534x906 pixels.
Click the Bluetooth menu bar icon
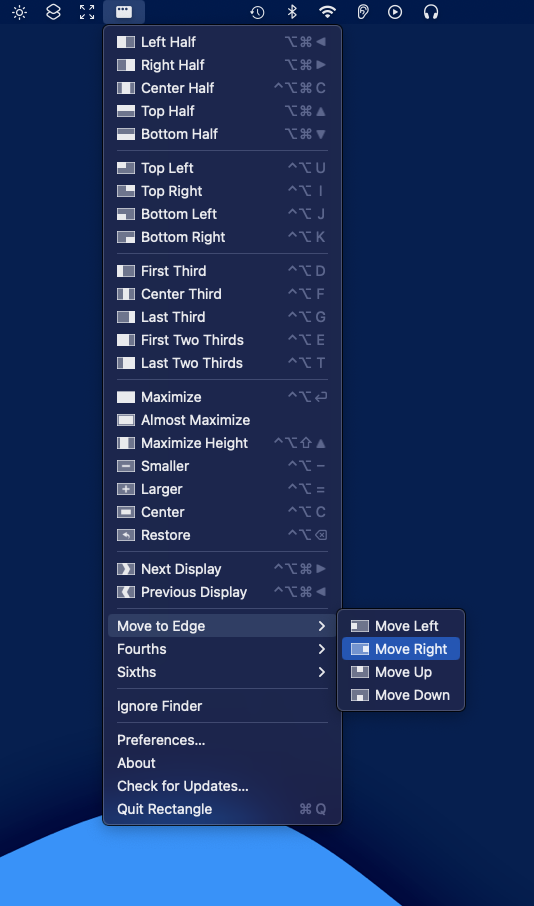(x=292, y=12)
